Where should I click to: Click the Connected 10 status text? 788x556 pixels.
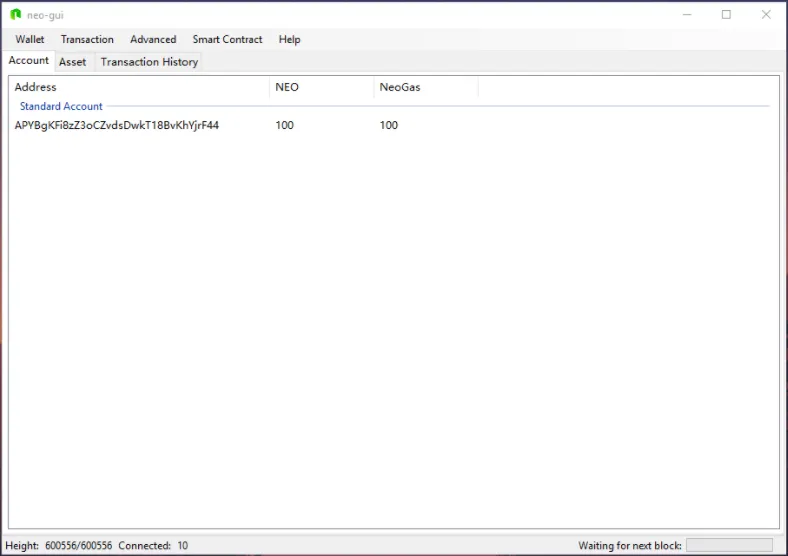tap(153, 545)
